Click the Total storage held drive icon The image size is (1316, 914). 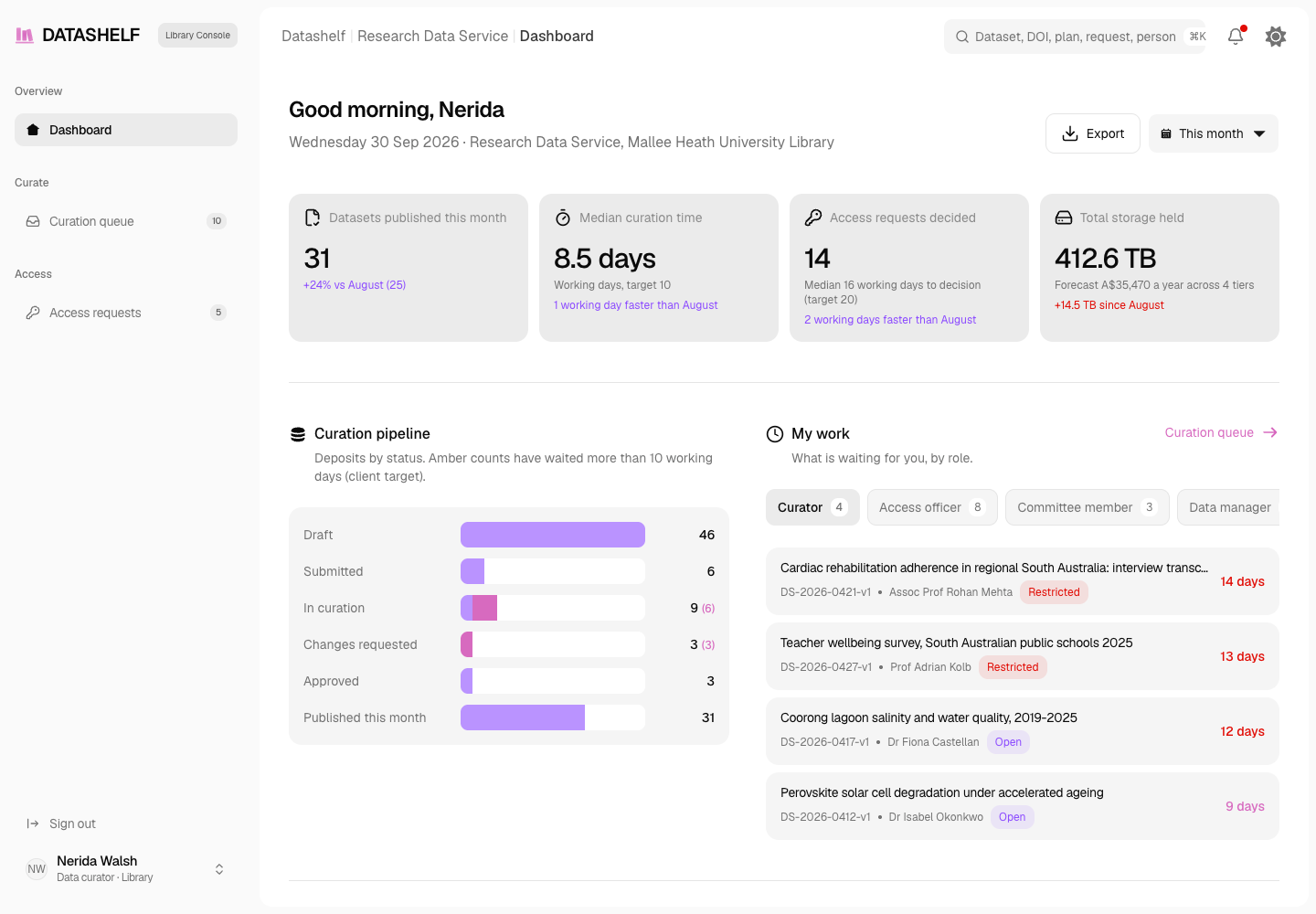coord(1064,218)
